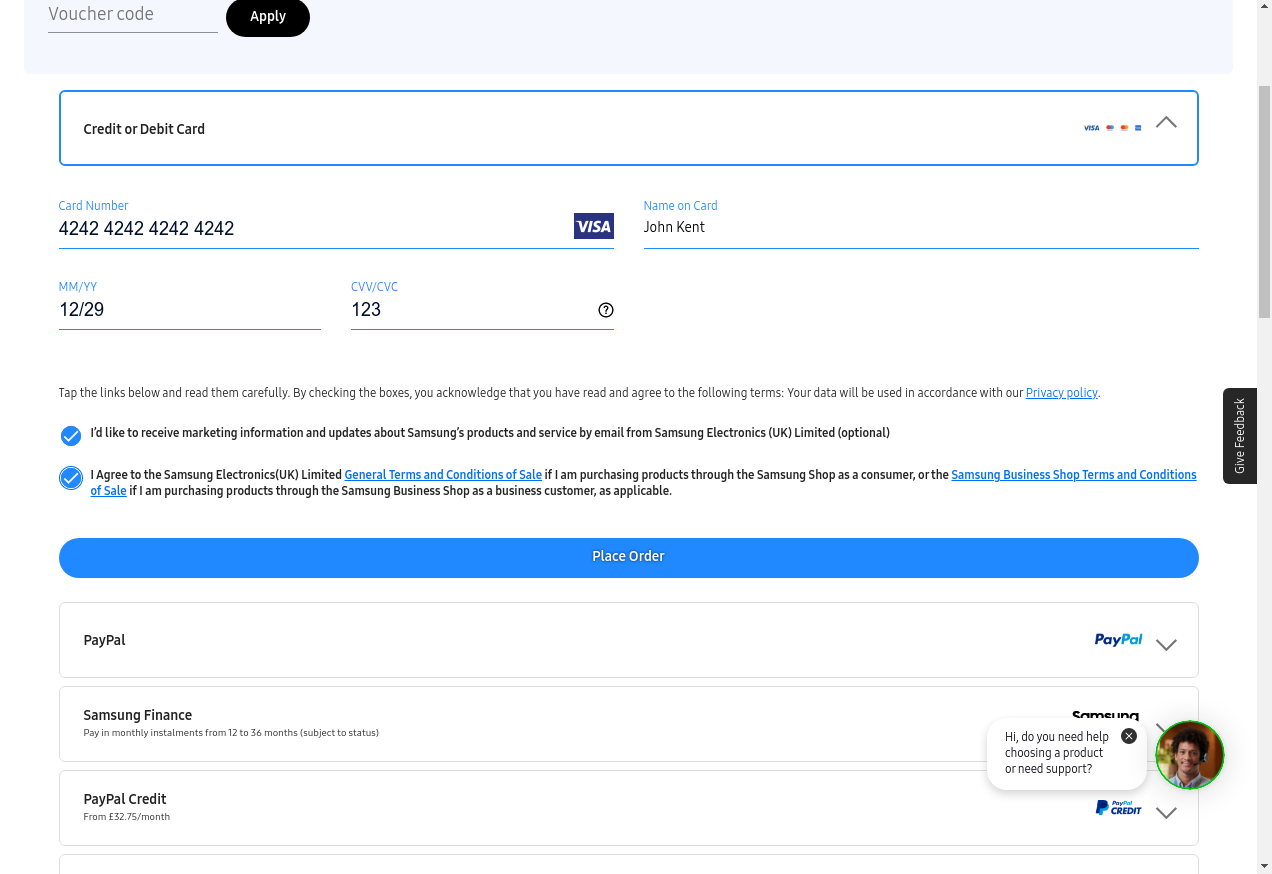
Task: Click the CVV help question mark icon
Action: (x=605, y=310)
